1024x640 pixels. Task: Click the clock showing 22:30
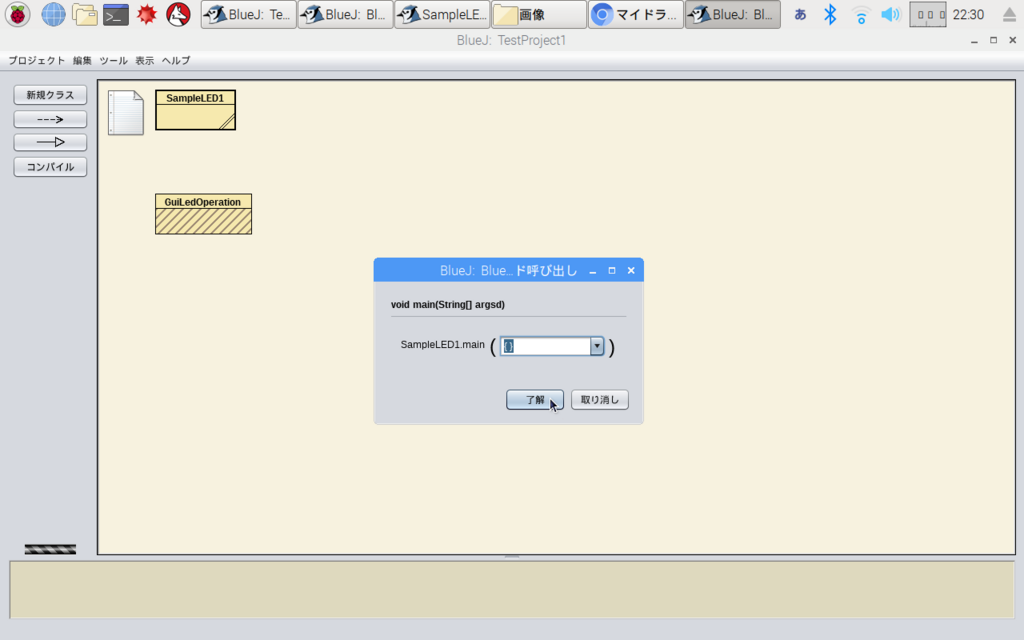968,14
